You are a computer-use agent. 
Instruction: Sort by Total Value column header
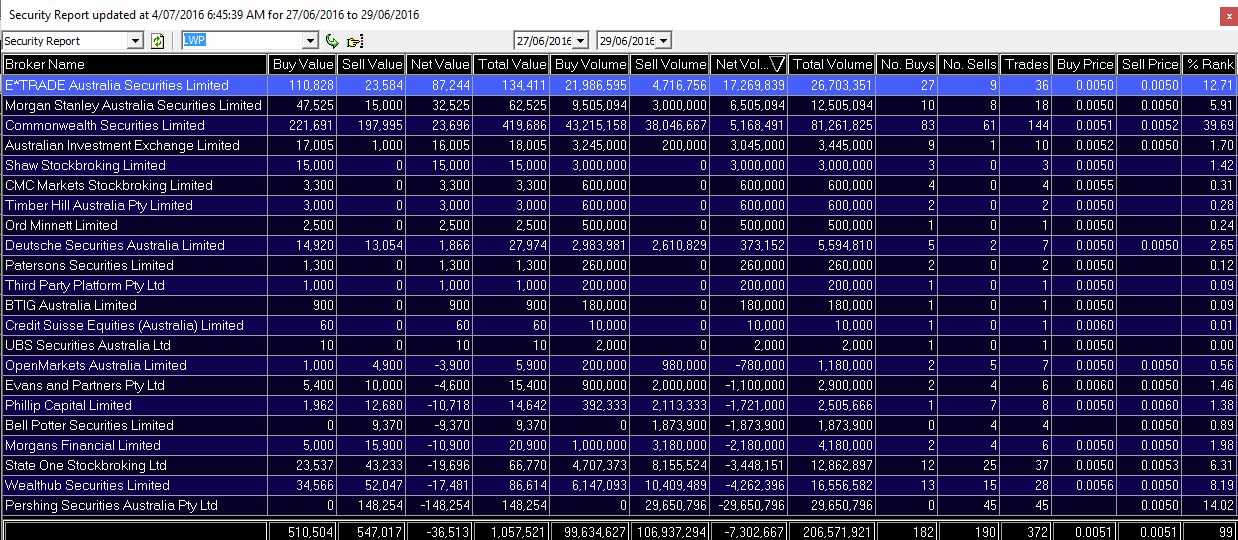512,64
